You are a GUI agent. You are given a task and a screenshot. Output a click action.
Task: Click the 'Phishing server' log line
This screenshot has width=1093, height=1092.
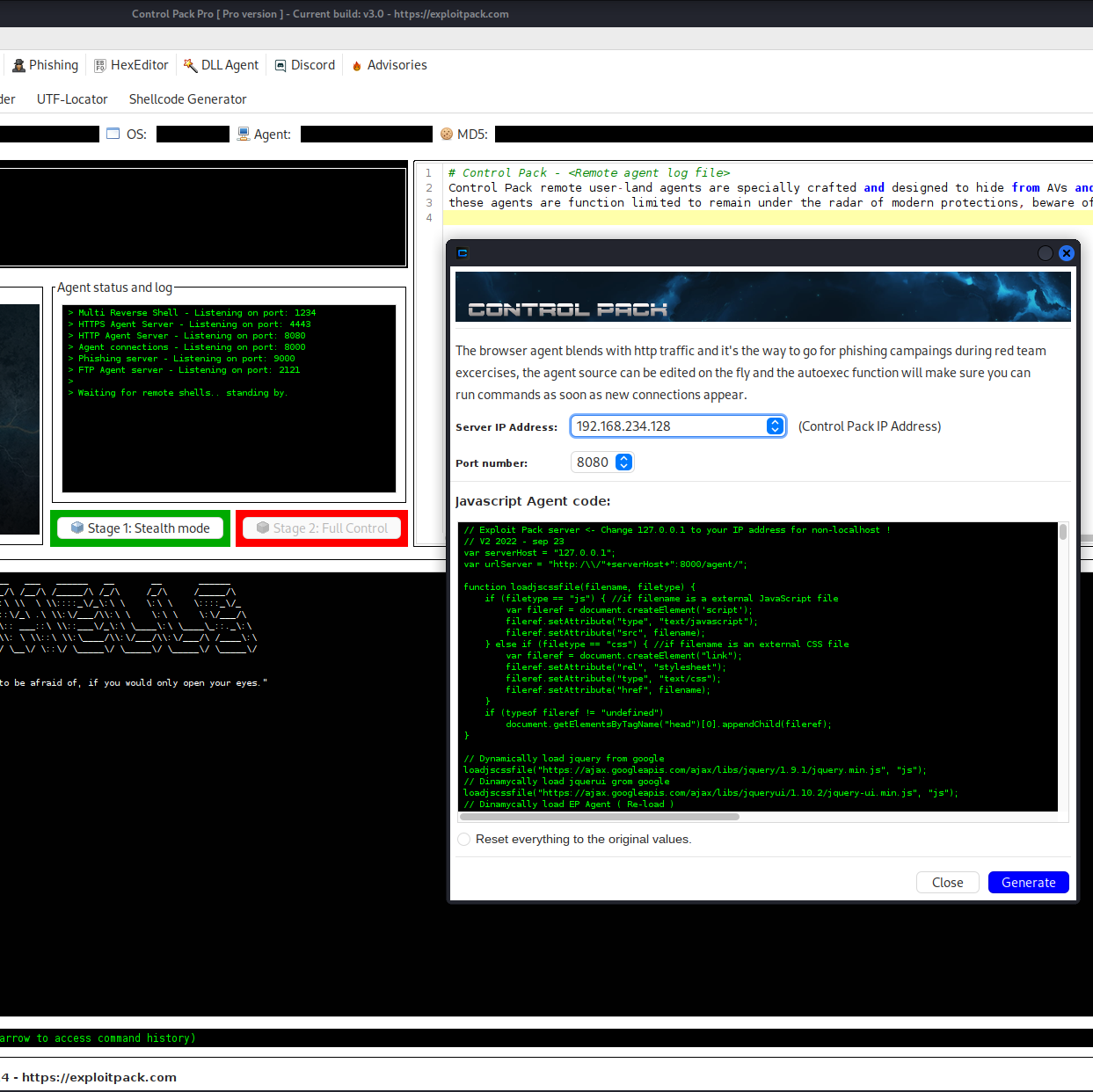(x=181, y=359)
